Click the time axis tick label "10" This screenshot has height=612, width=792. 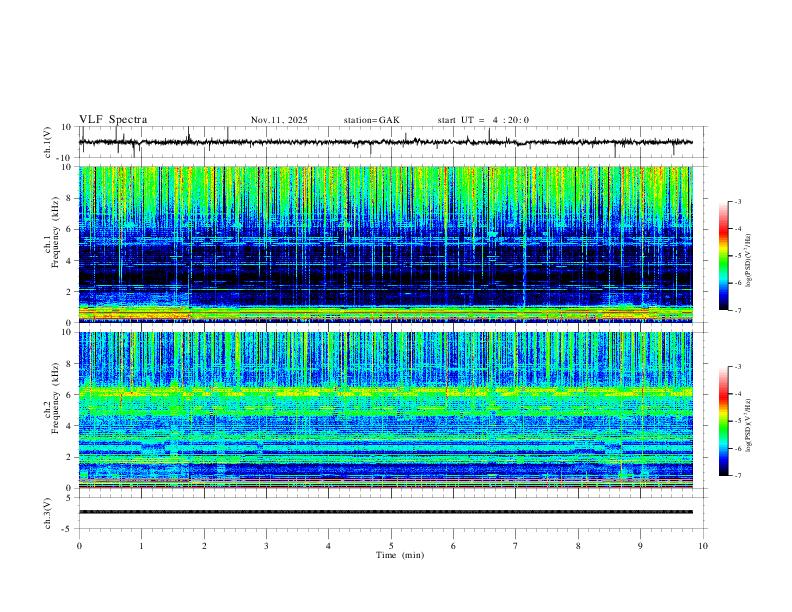[x=703, y=546]
